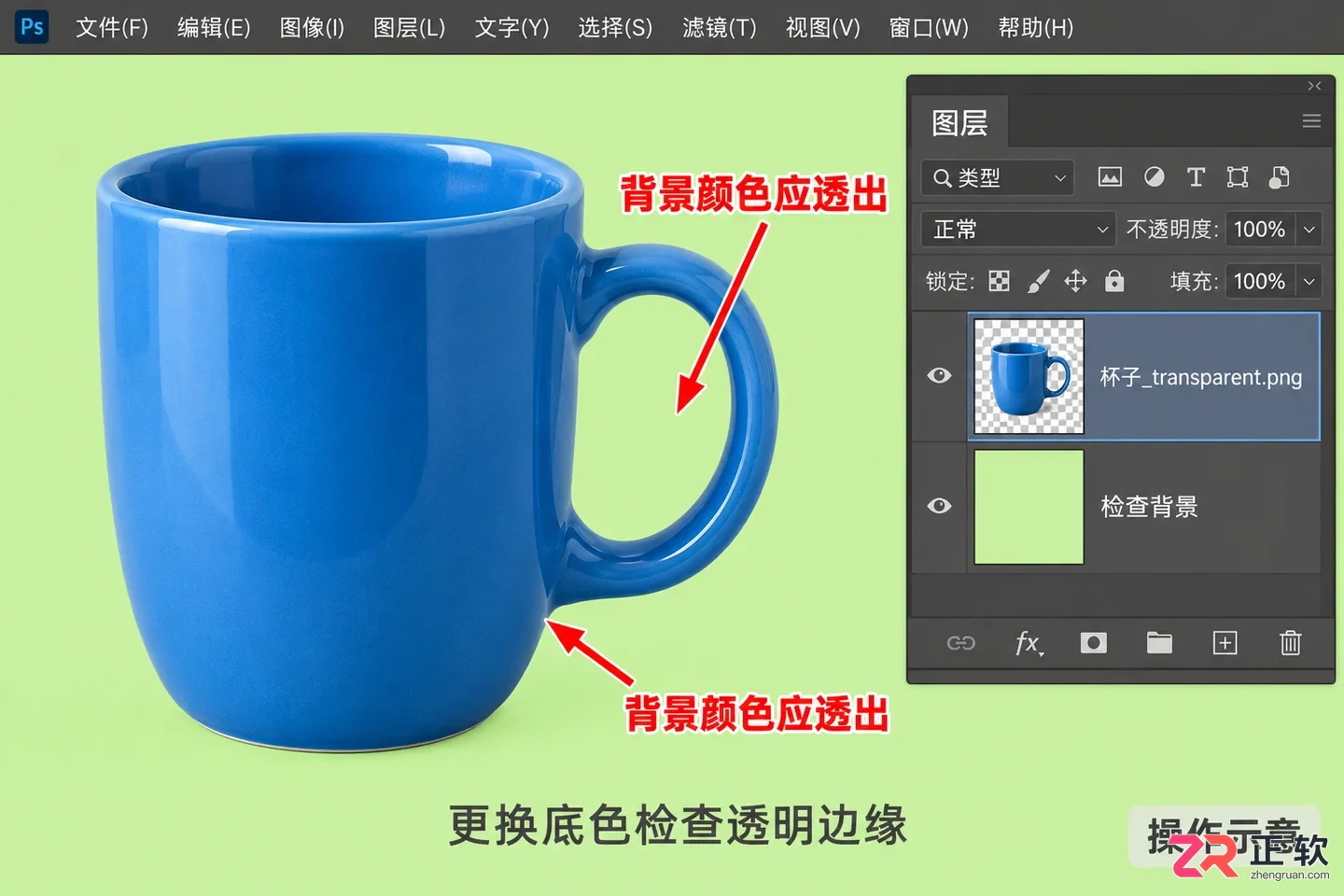Open the 编辑(E) menu
The height and width of the screenshot is (896, 1344).
tap(214, 27)
